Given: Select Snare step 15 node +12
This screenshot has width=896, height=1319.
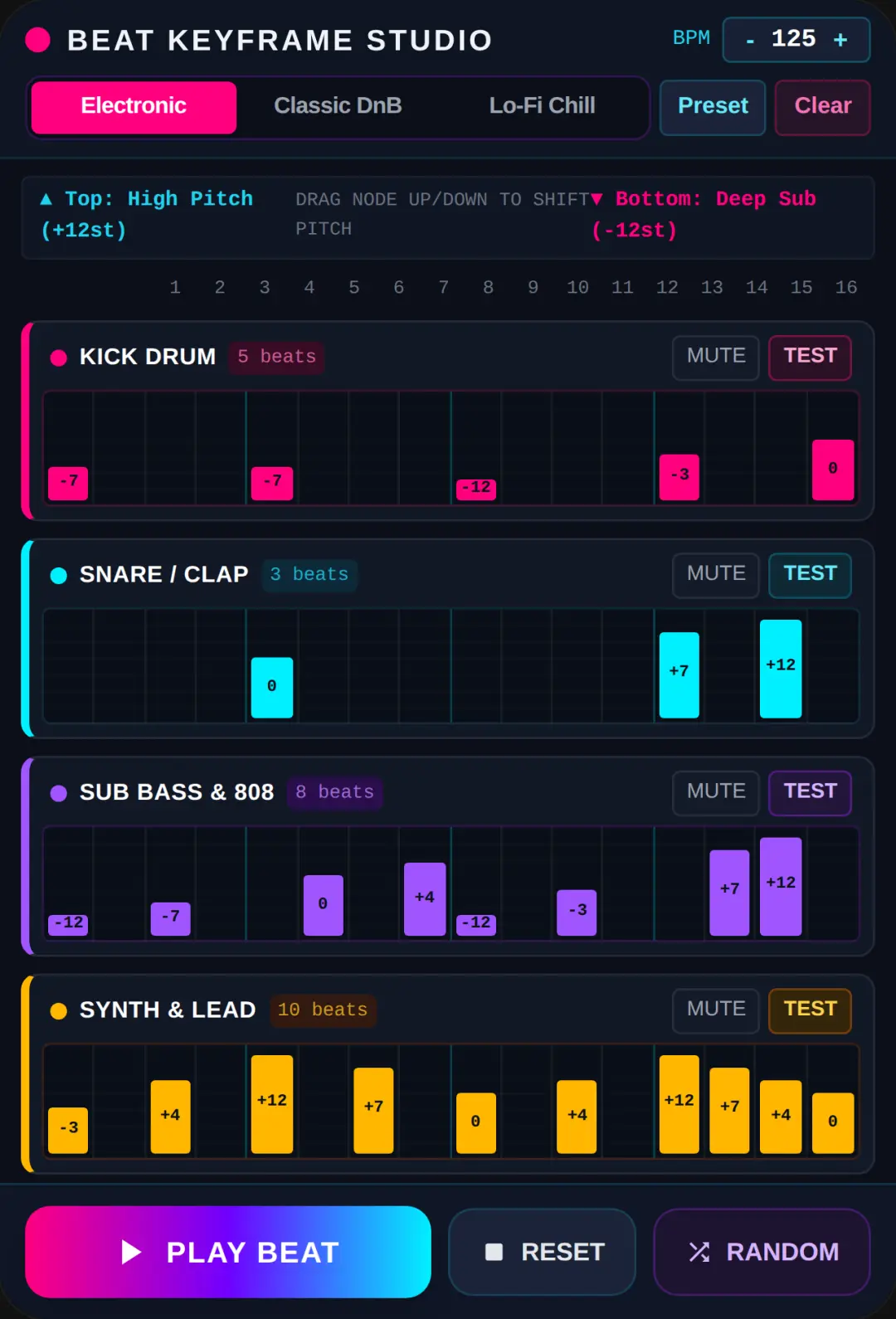Looking at the screenshot, I should point(781,669).
